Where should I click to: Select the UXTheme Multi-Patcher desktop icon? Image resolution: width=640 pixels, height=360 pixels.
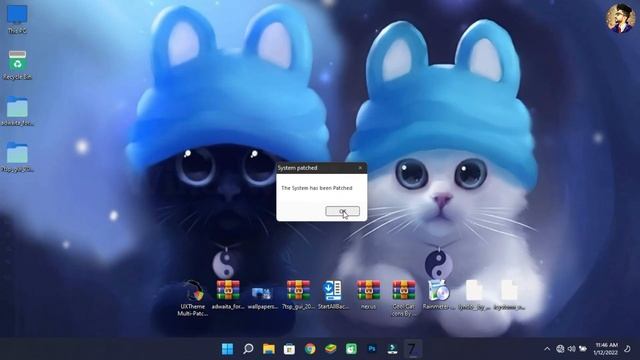coord(193,298)
